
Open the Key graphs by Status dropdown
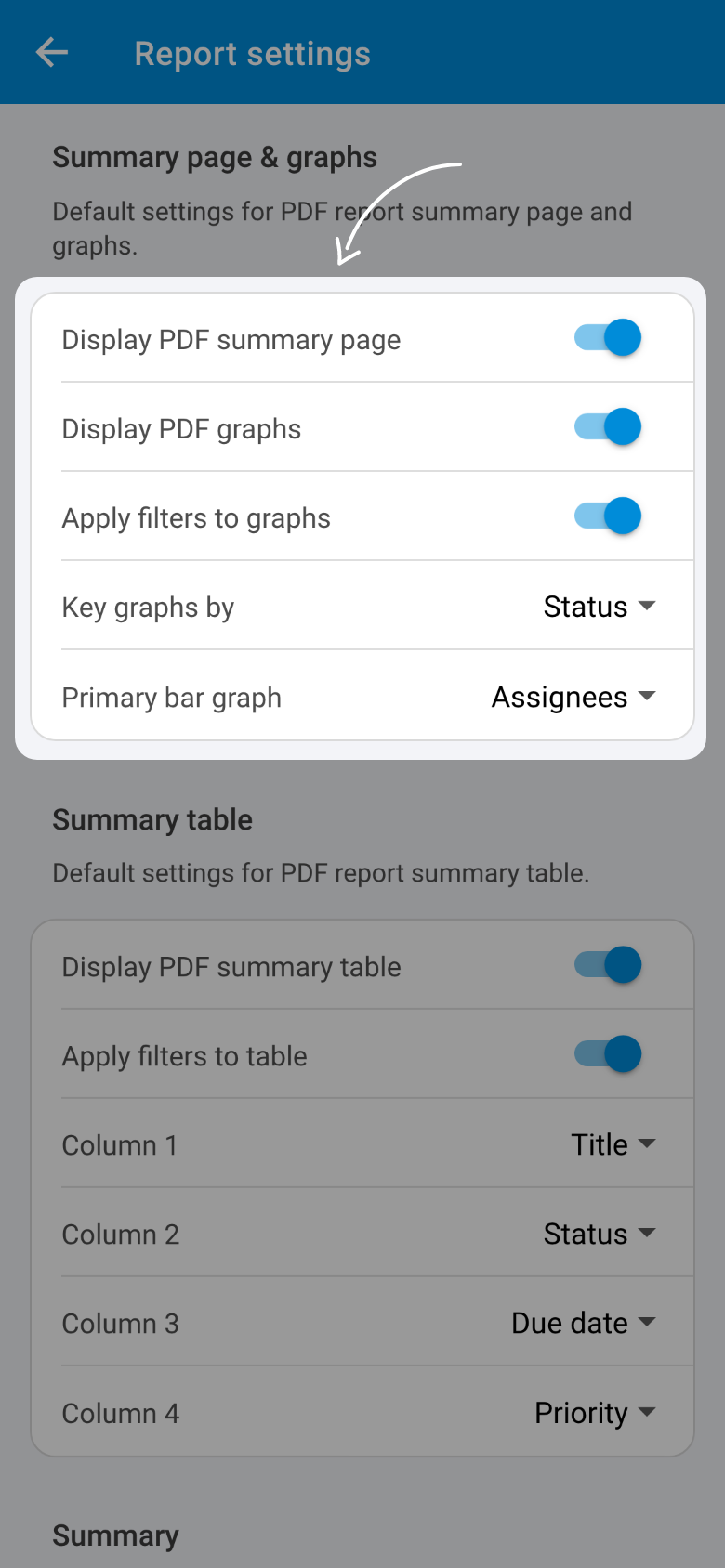tap(600, 607)
